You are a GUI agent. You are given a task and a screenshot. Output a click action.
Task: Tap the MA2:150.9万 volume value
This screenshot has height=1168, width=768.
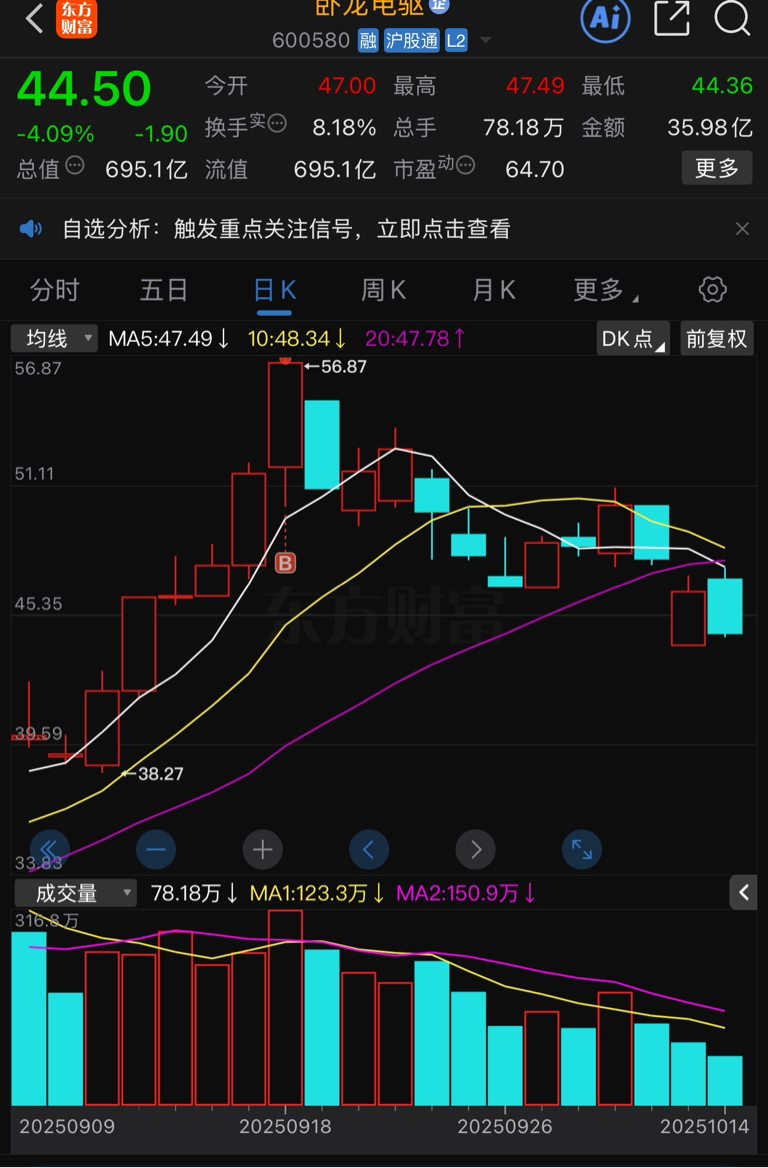coord(466,892)
